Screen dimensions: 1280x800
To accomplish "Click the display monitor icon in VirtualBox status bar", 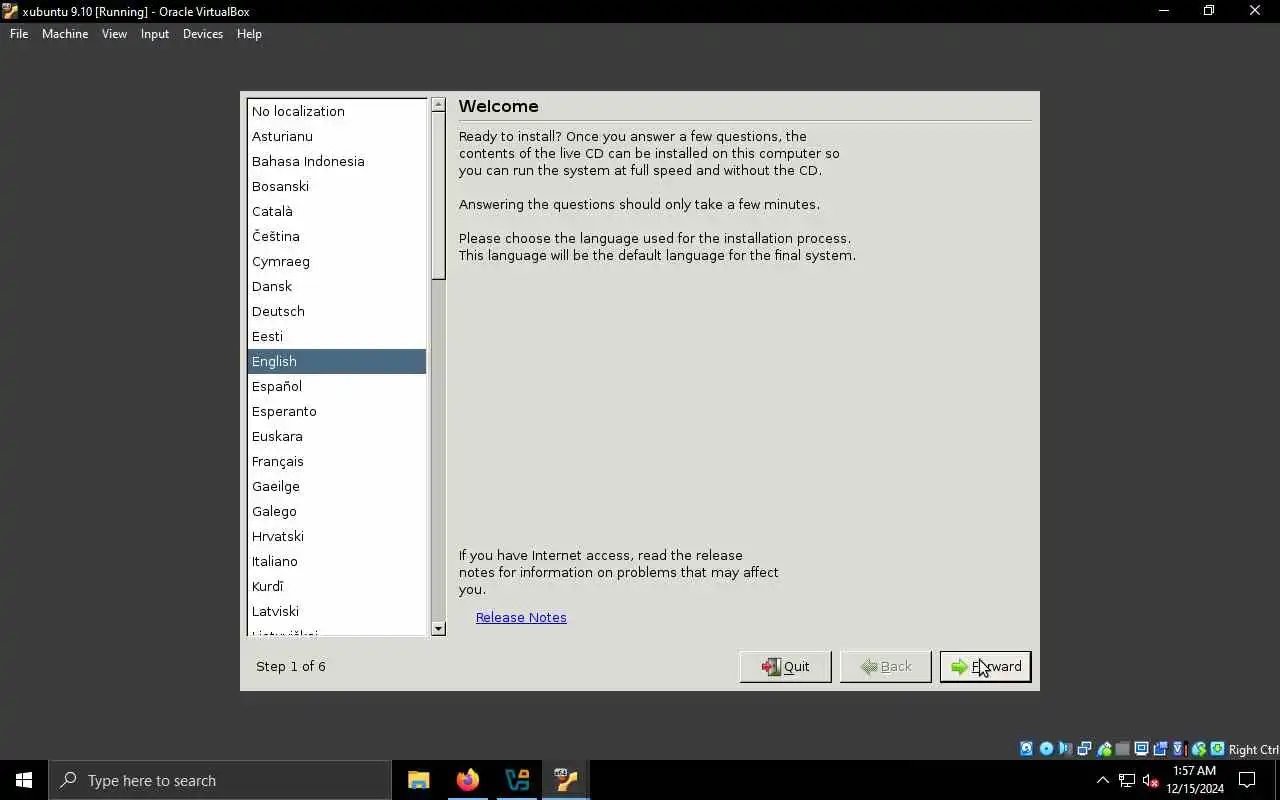I will pos(1141,749).
